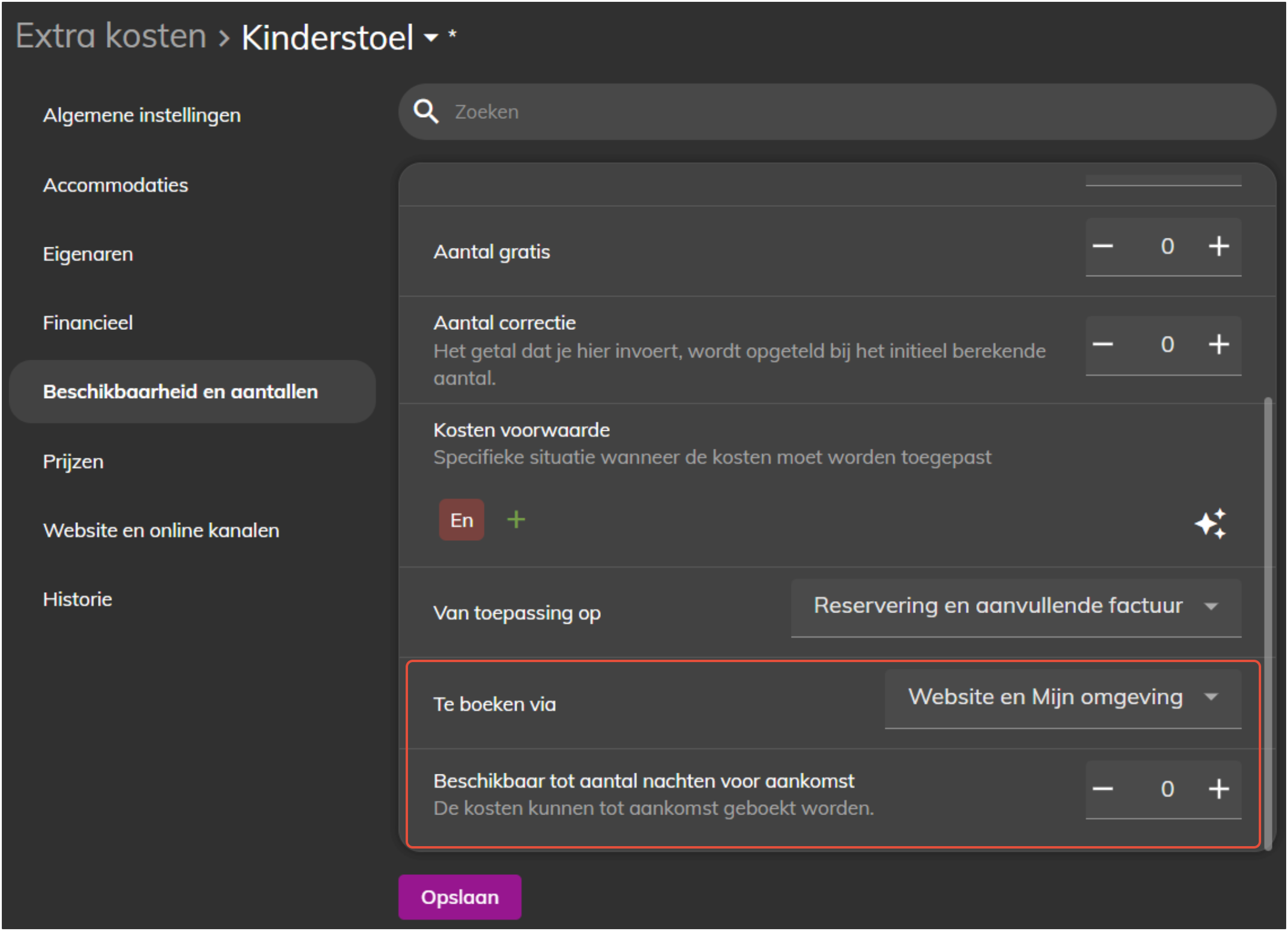Open the Van toepassing op dropdown

1016,607
